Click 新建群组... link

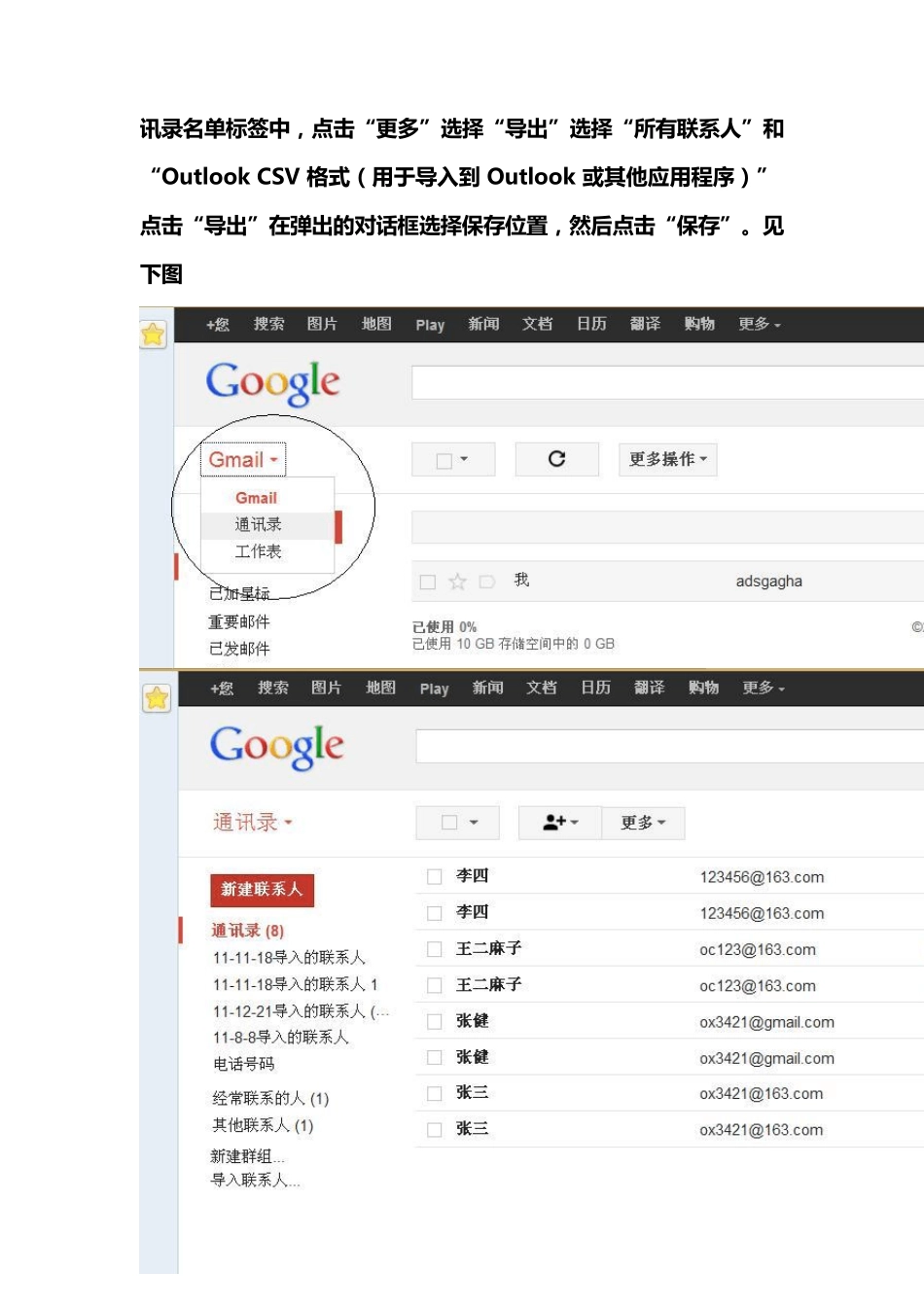click(x=247, y=1156)
